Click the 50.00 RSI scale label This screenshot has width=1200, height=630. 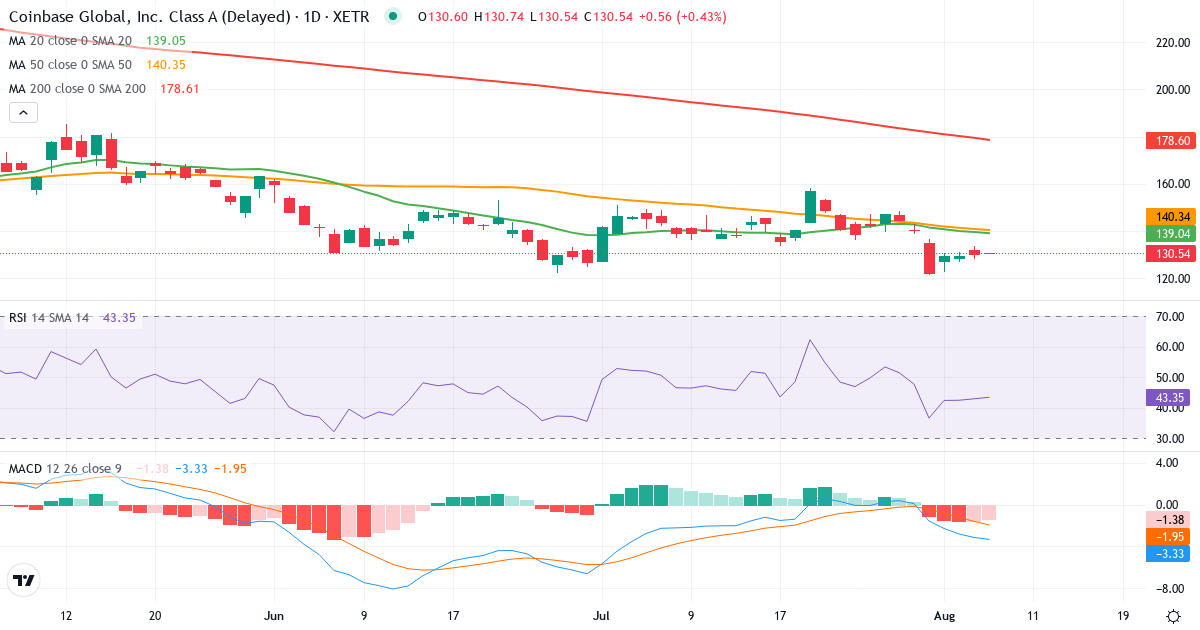click(x=1172, y=378)
